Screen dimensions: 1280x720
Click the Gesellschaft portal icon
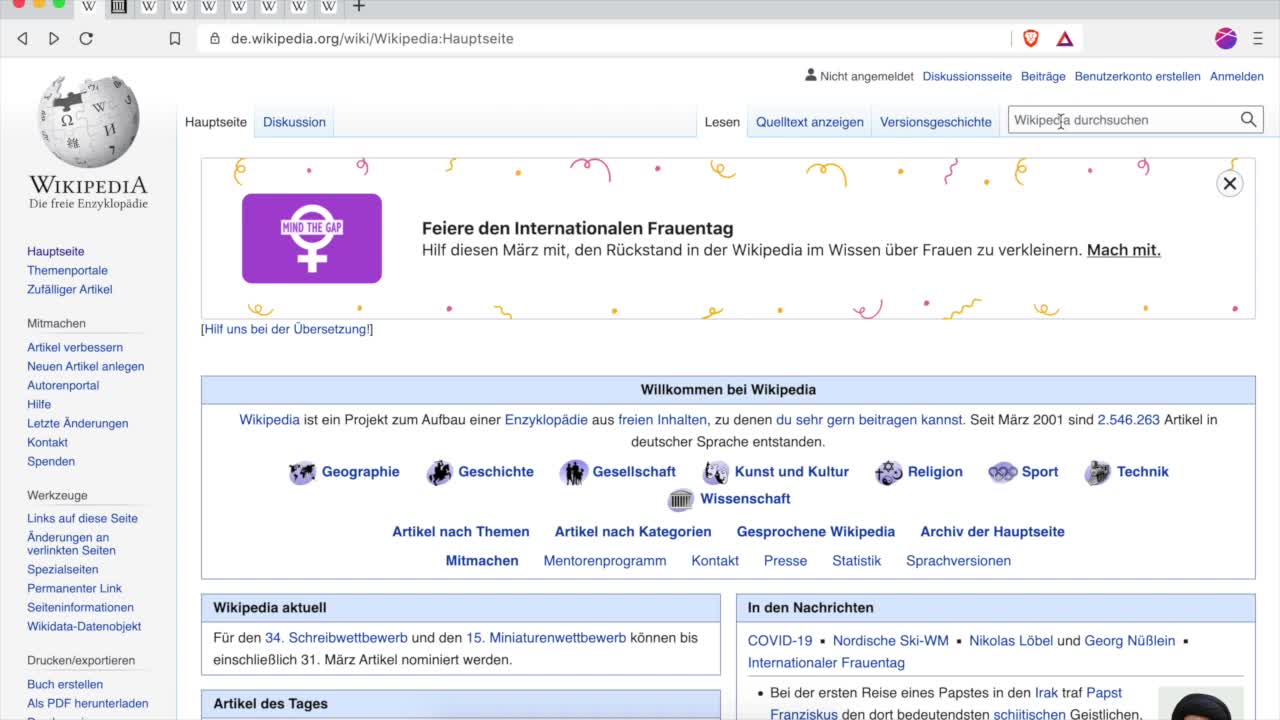point(574,473)
